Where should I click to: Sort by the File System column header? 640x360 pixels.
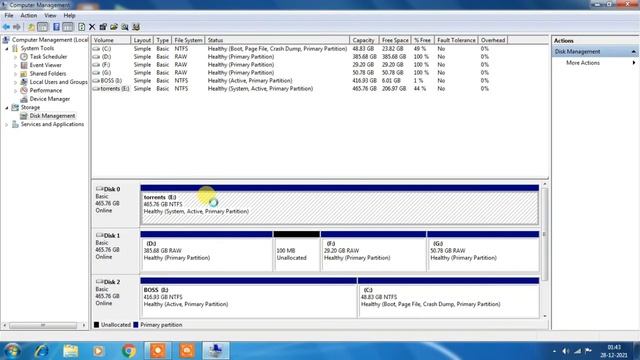(x=188, y=40)
